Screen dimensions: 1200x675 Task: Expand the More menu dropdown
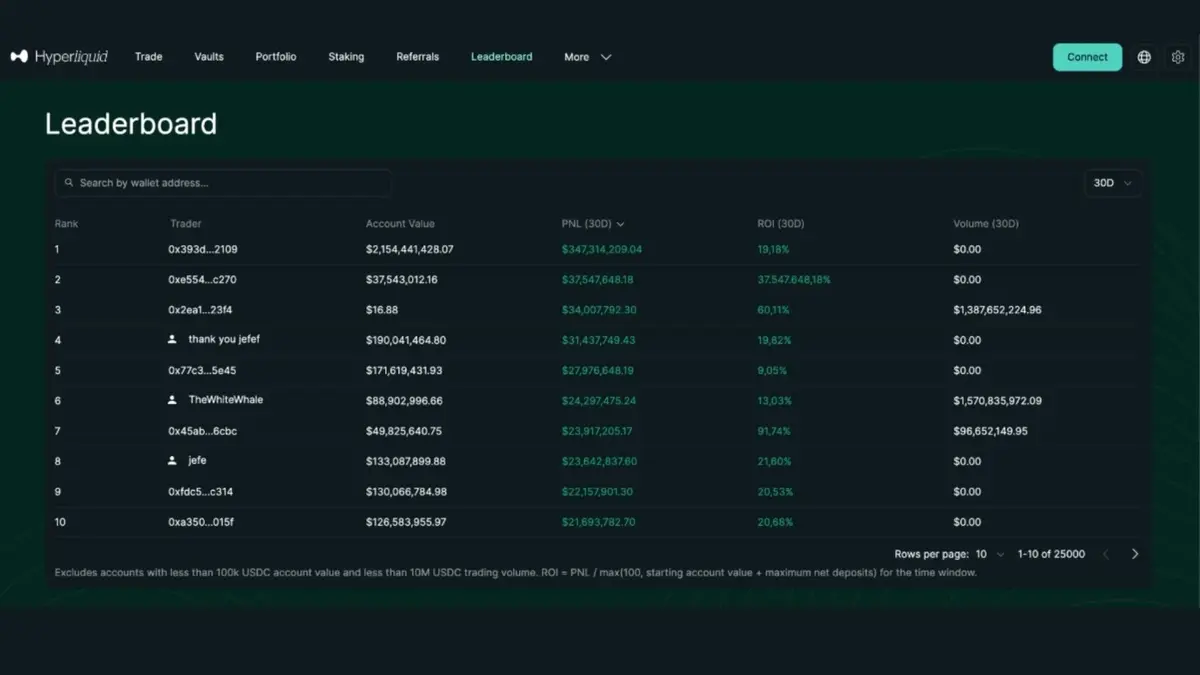[587, 57]
